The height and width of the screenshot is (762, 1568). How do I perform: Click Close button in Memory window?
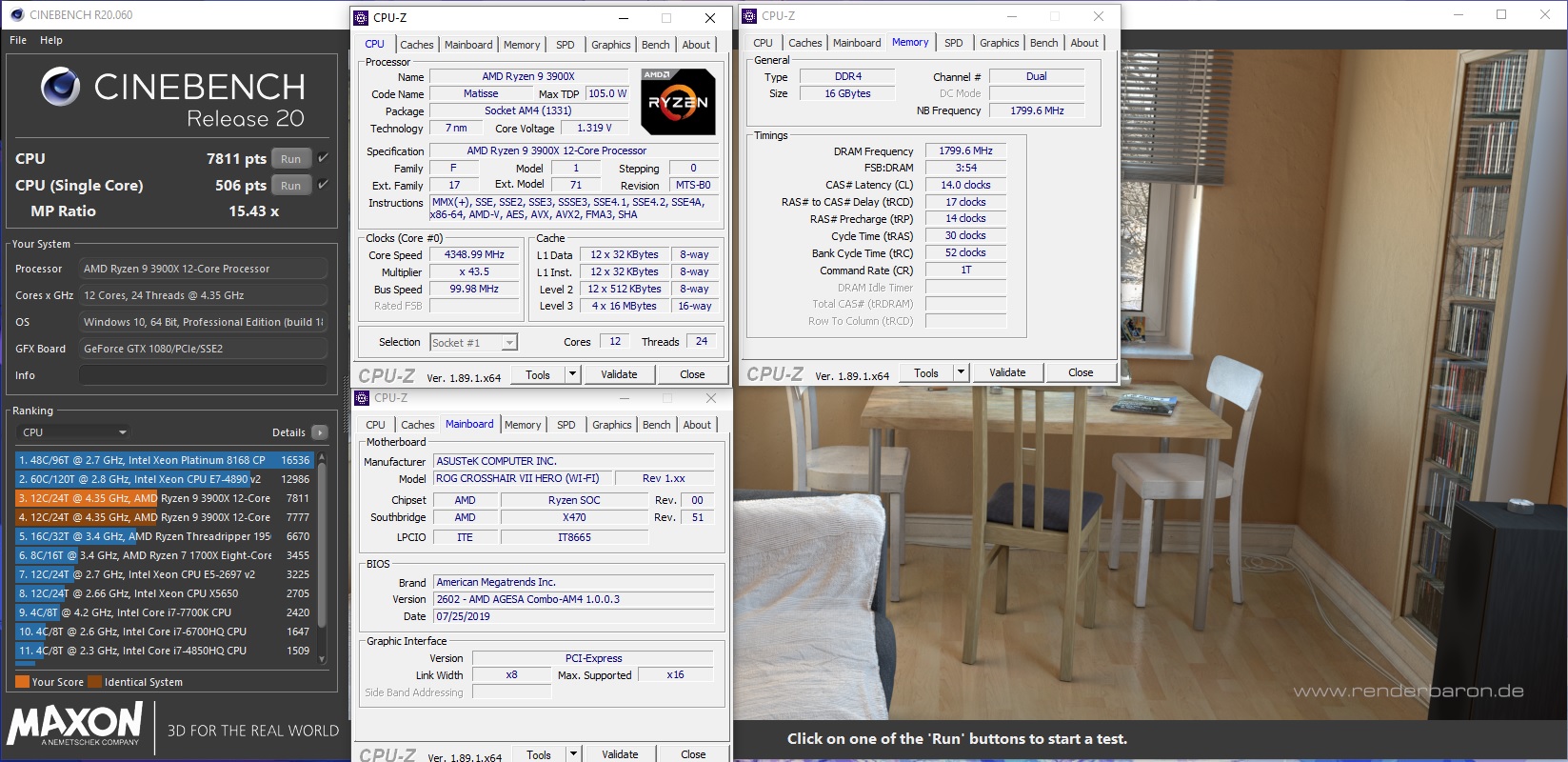tap(1081, 372)
